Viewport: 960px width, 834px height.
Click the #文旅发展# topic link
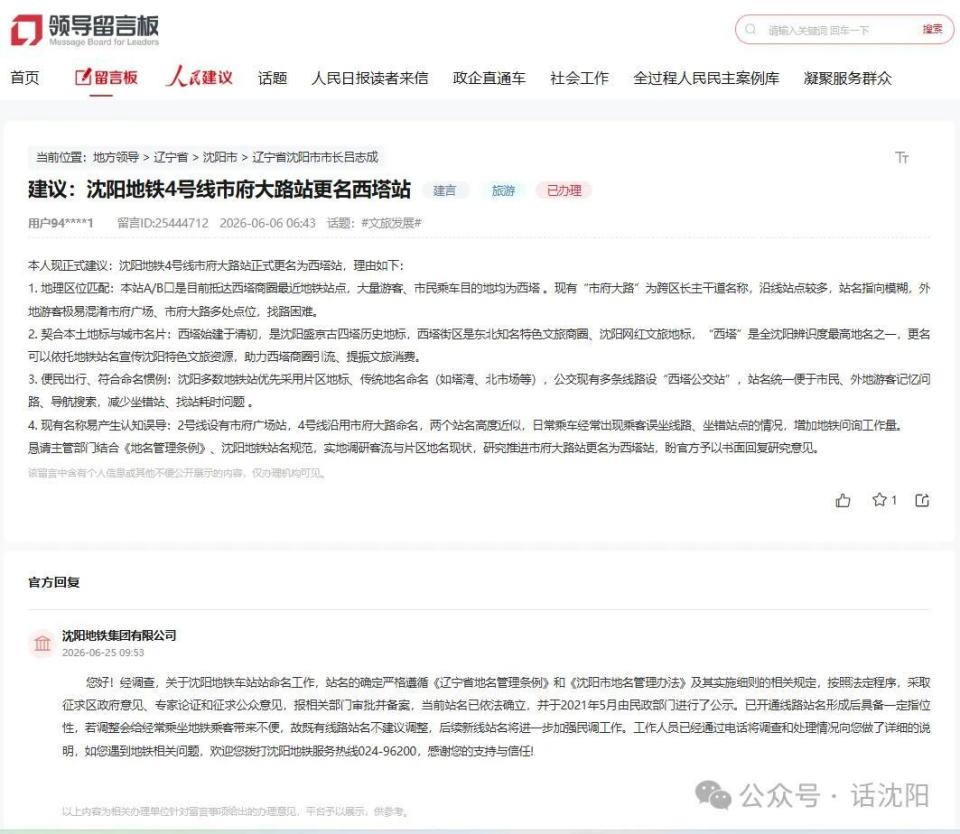pos(391,223)
